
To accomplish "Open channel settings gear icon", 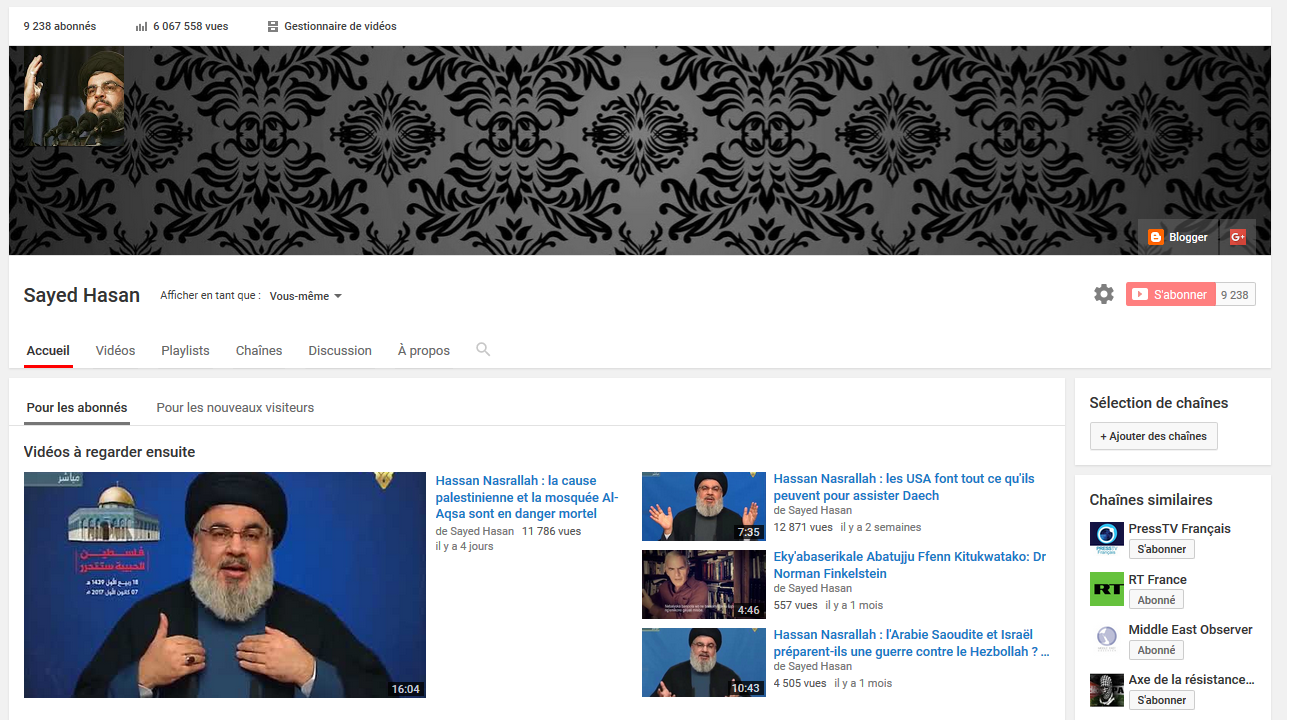I will tap(1103, 294).
